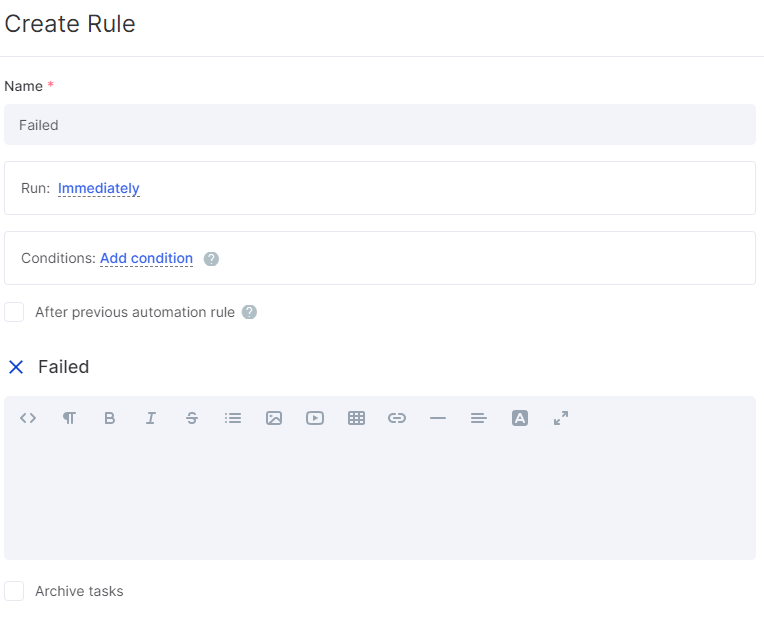Apply strikethrough formatting
The width and height of the screenshot is (764, 621).
(192, 418)
